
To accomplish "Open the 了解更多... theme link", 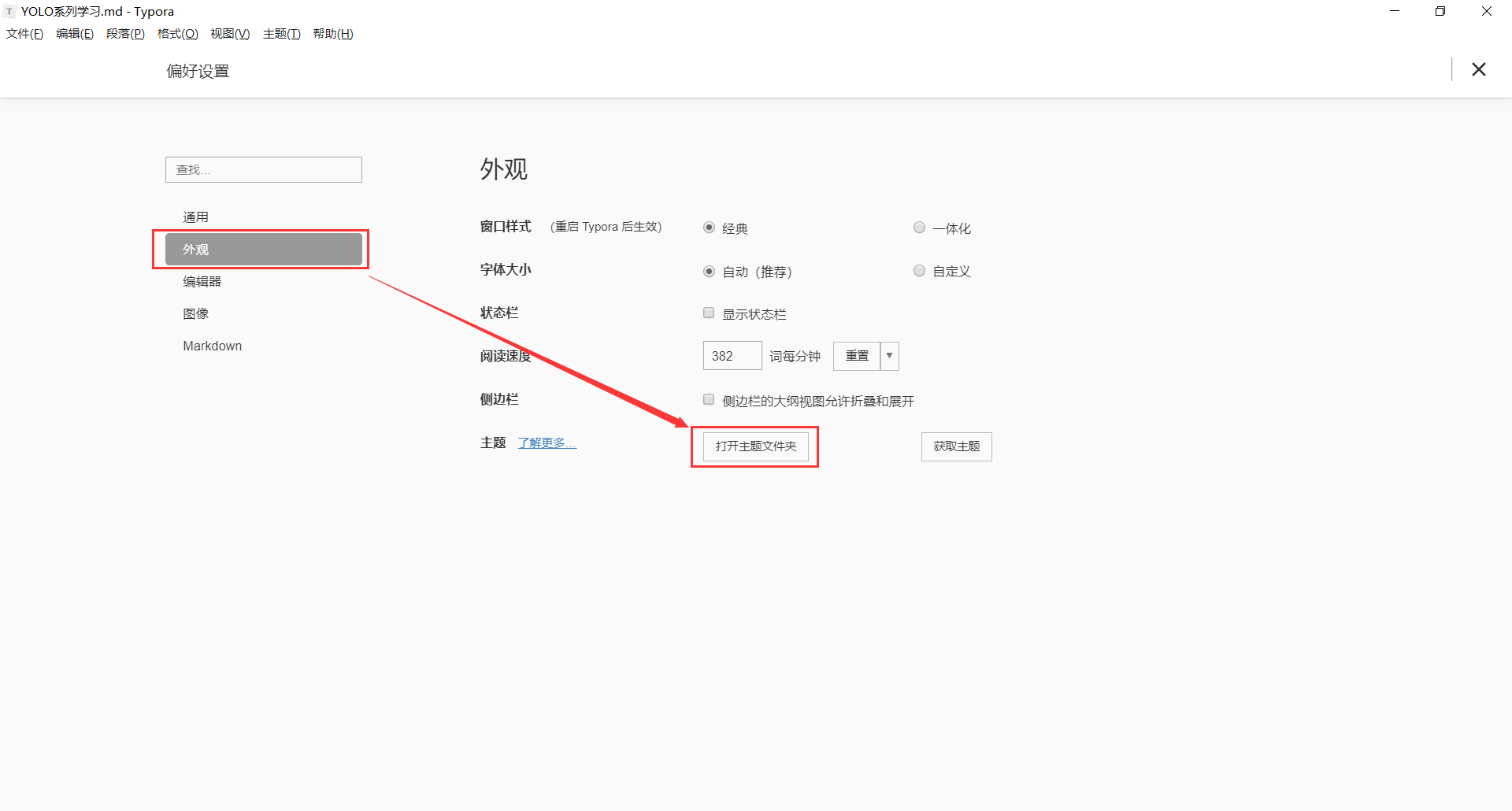I will tap(547, 443).
